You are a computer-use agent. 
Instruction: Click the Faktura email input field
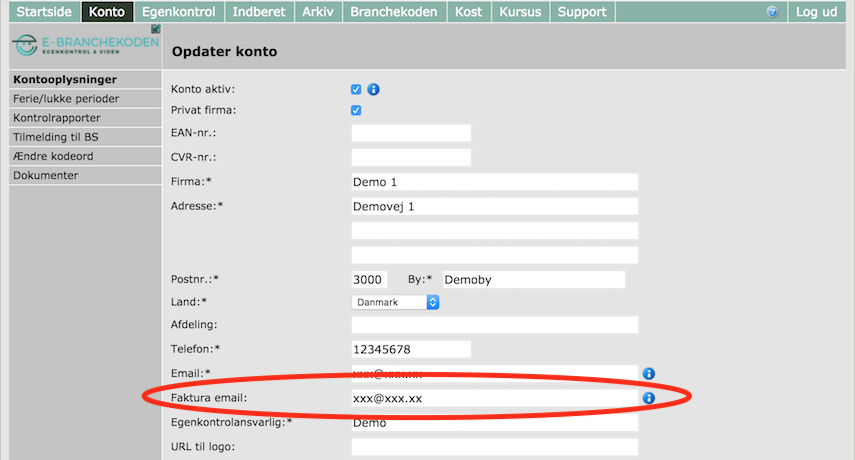(495, 398)
